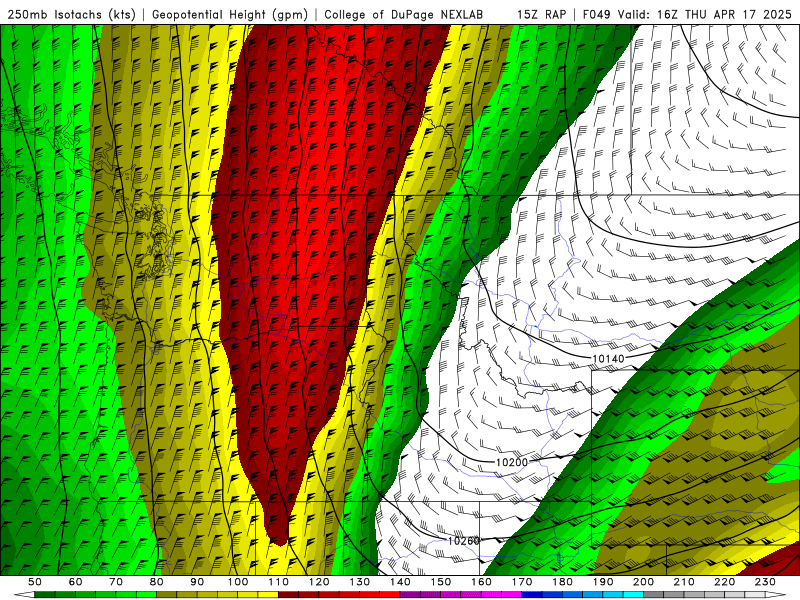
Task: Click the 100 value on the color scale
Action: [x=238, y=582]
